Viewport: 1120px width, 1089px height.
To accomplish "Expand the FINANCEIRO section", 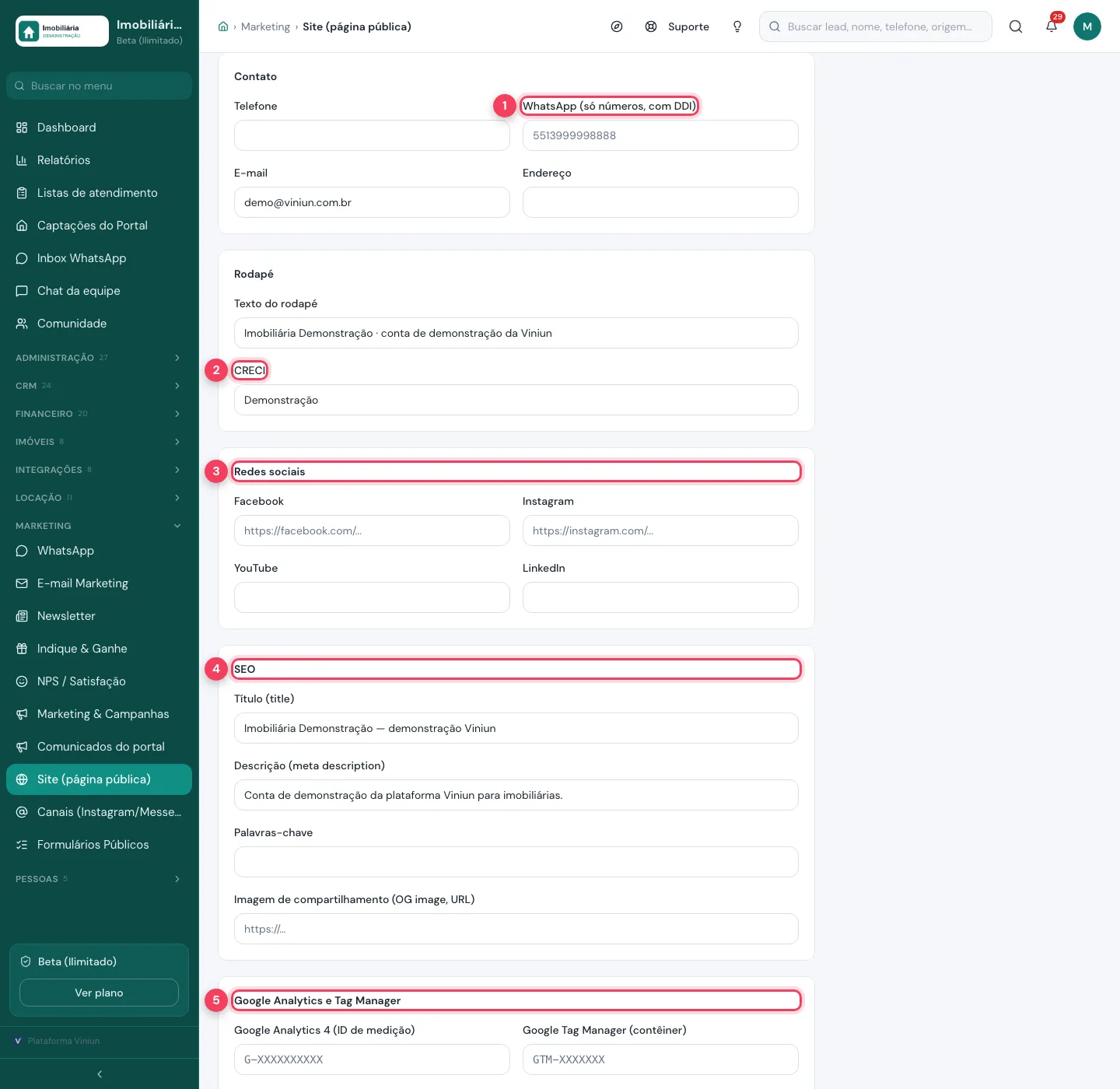I will pos(99,414).
